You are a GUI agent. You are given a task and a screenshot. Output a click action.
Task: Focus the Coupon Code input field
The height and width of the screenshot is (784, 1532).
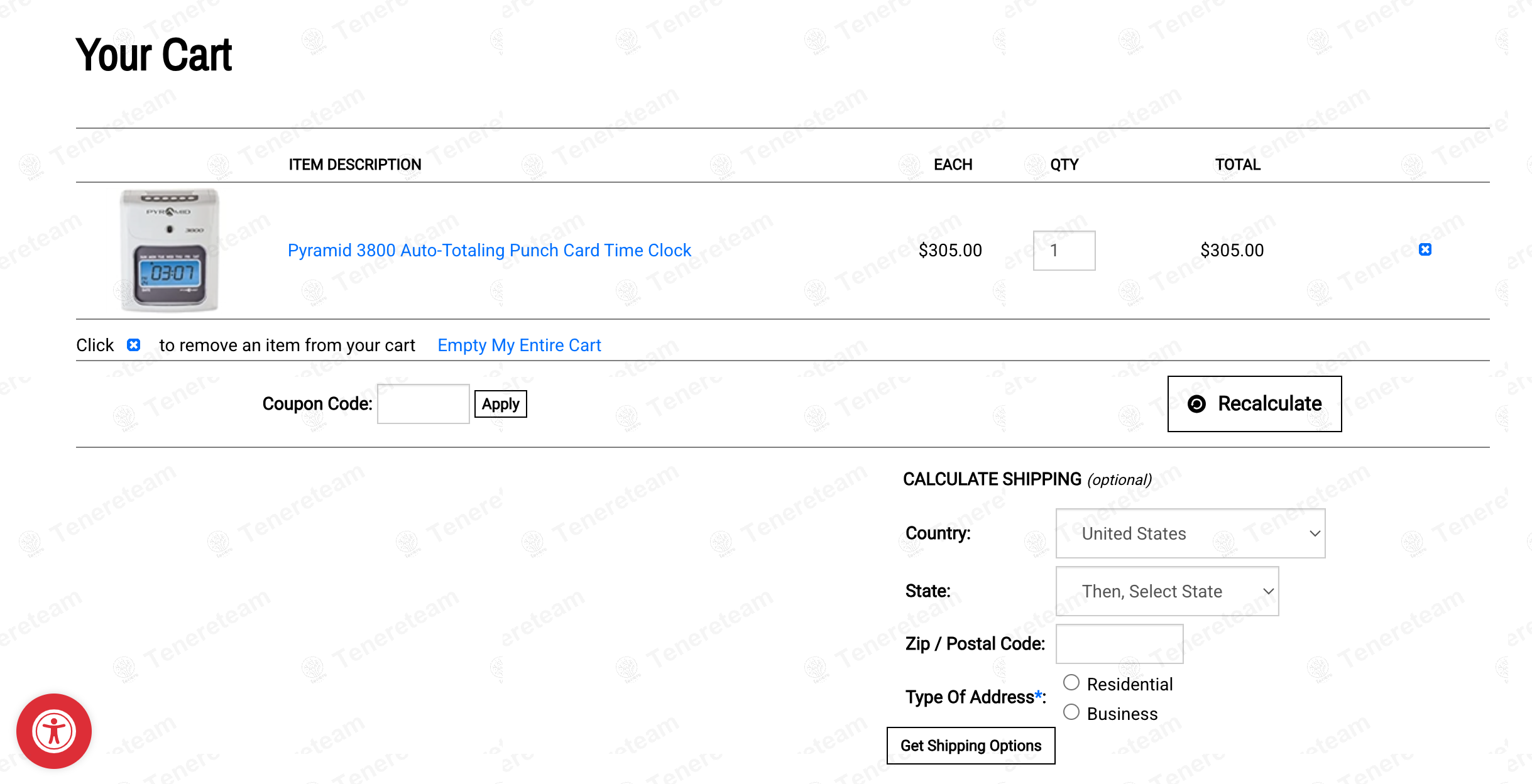point(423,404)
